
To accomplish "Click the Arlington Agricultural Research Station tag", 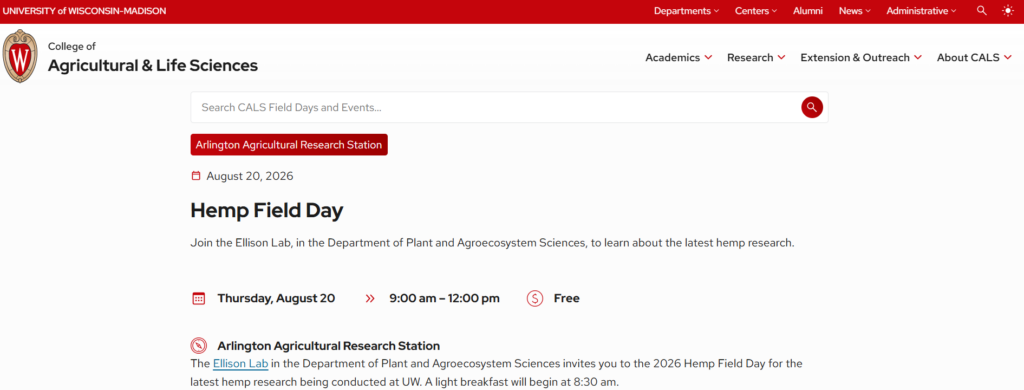I will coord(289,145).
